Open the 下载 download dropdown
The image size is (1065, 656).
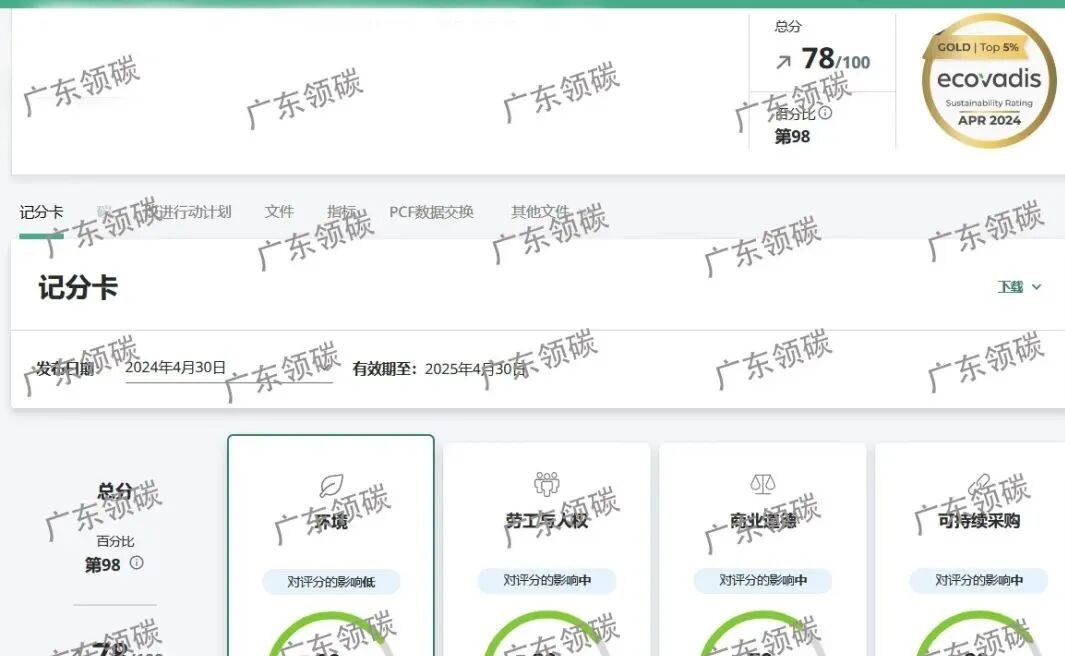[x=1012, y=287]
